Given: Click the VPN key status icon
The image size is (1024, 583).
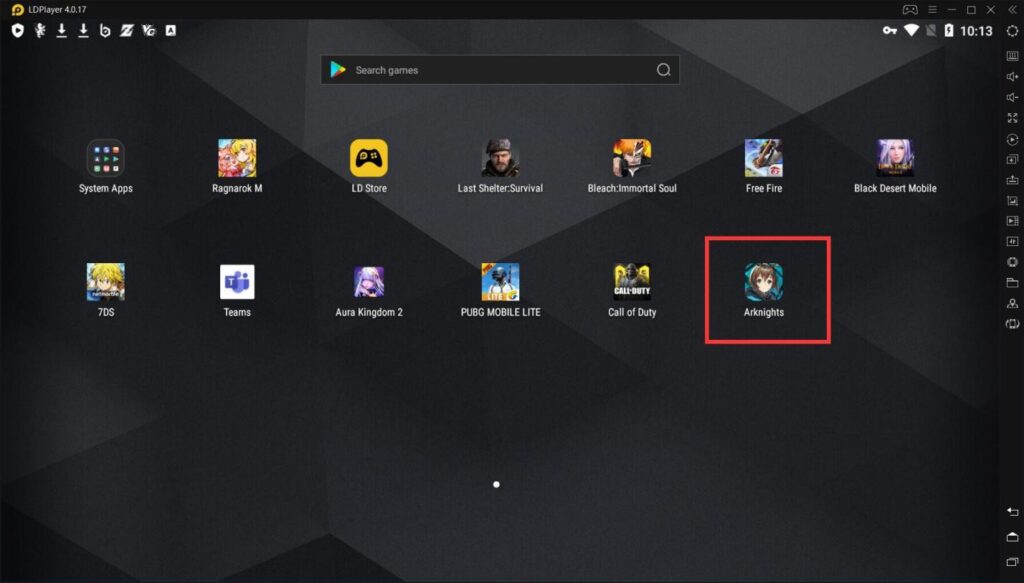Looking at the screenshot, I should pos(889,30).
